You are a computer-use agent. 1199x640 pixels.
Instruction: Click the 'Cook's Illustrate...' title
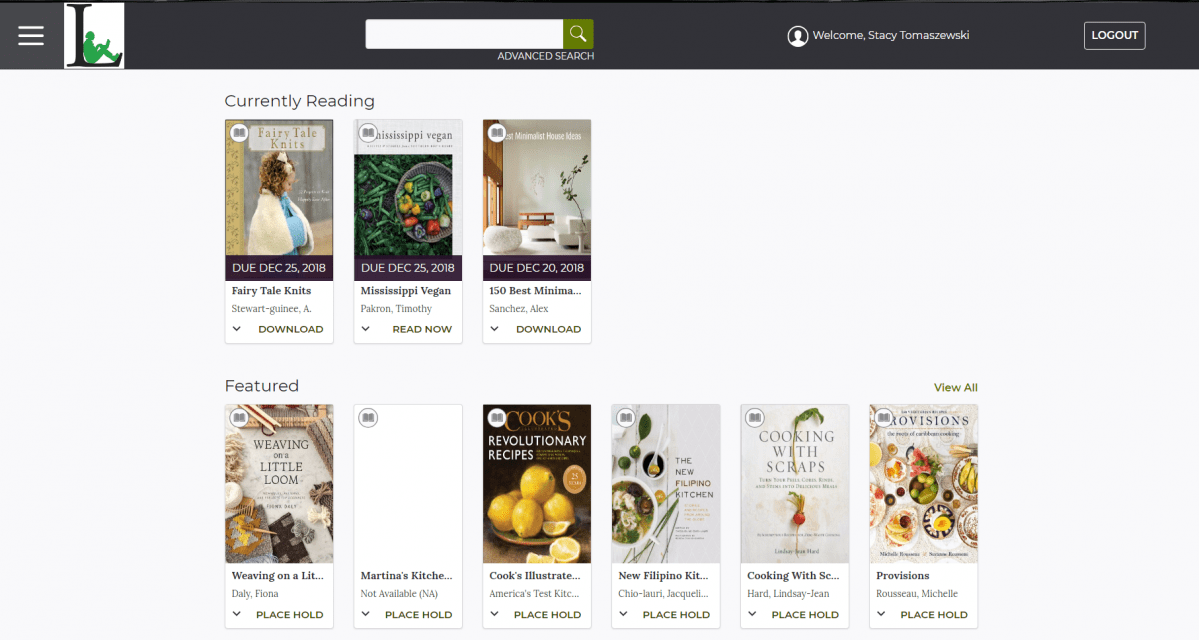coord(535,576)
